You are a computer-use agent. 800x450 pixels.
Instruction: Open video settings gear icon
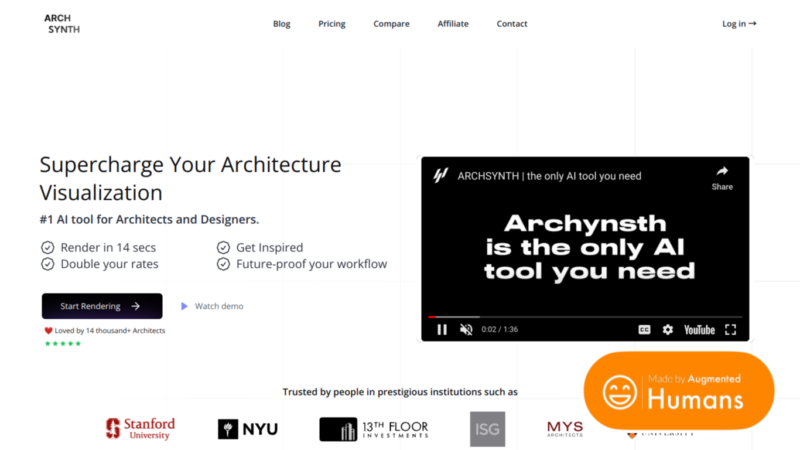[667, 330]
